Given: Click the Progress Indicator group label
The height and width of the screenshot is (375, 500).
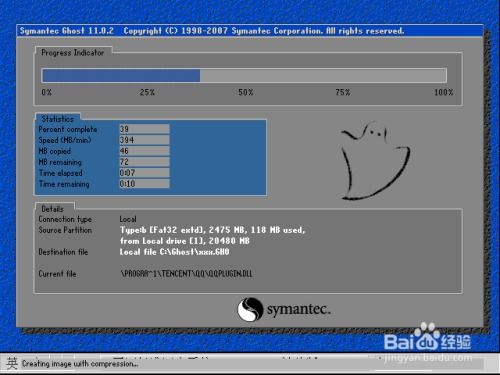Looking at the screenshot, I should point(73,53).
